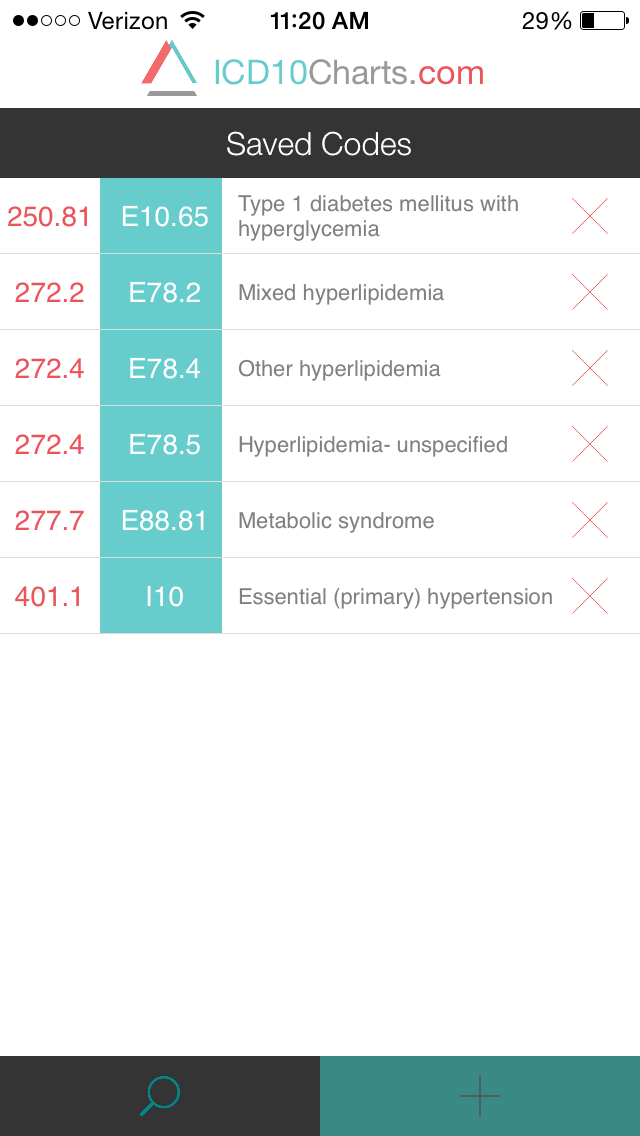Image resolution: width=640 pixels, height=1136 pixels.
Task: Open the search tool
Action: [x=160, y=1095]
